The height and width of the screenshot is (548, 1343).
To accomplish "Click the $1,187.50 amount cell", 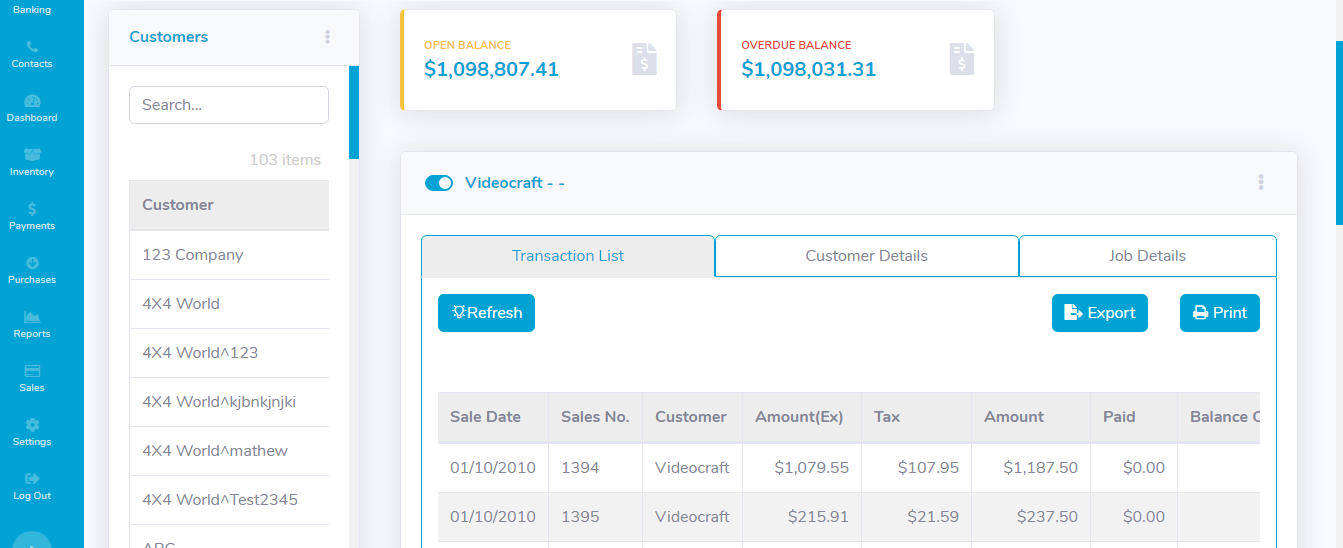I will (1031, 468).
